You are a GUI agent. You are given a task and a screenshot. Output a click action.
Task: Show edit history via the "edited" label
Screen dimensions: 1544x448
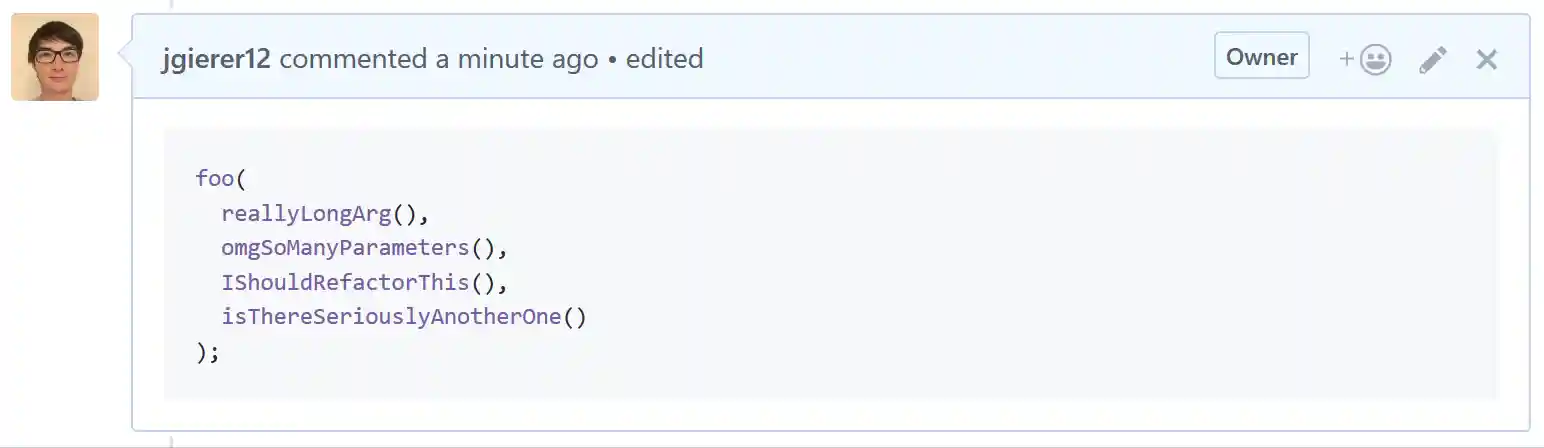coord(664,59)
